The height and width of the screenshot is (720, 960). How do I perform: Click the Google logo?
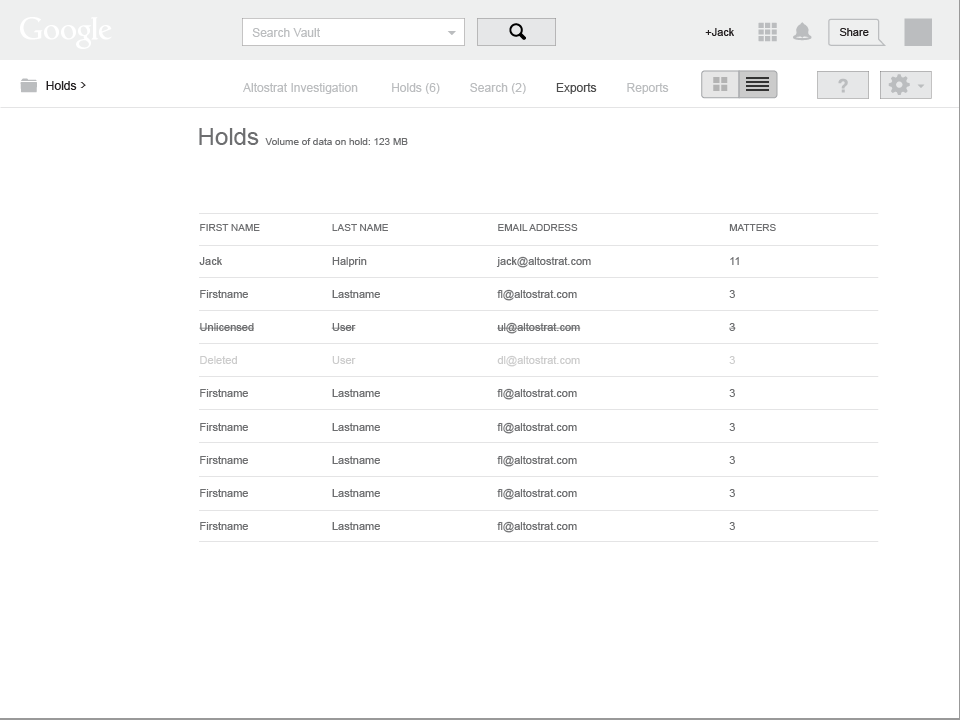click(x=66, y=32)
